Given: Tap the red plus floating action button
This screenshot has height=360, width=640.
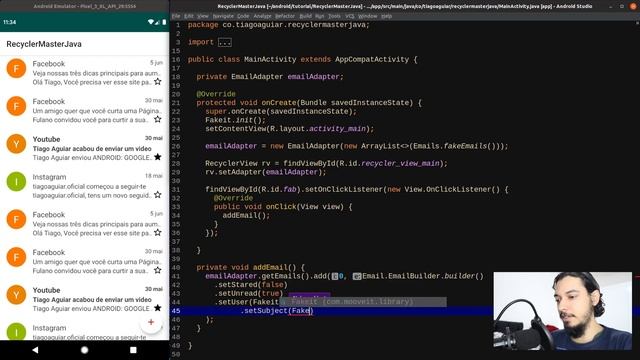Looking at the screenshot, I should 151,322.
